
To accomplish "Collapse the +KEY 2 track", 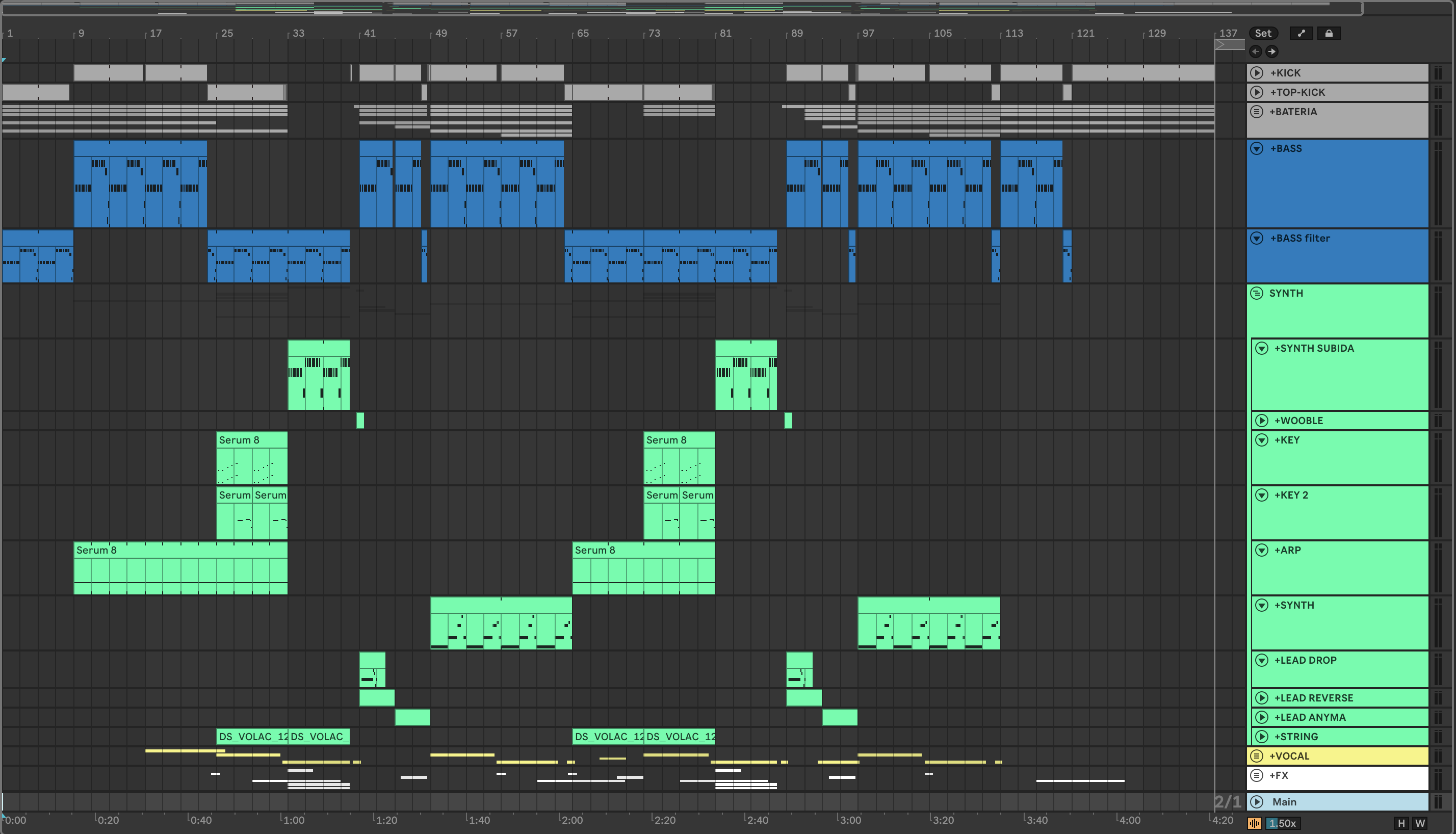I will 1262,495.
